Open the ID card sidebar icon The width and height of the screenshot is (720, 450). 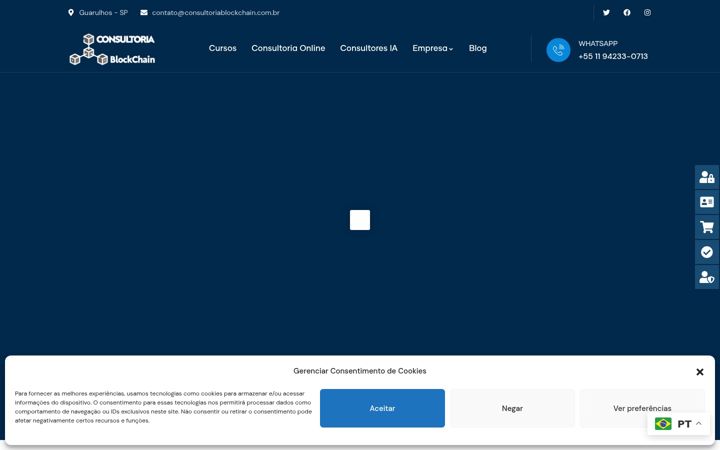coord(707,202)
